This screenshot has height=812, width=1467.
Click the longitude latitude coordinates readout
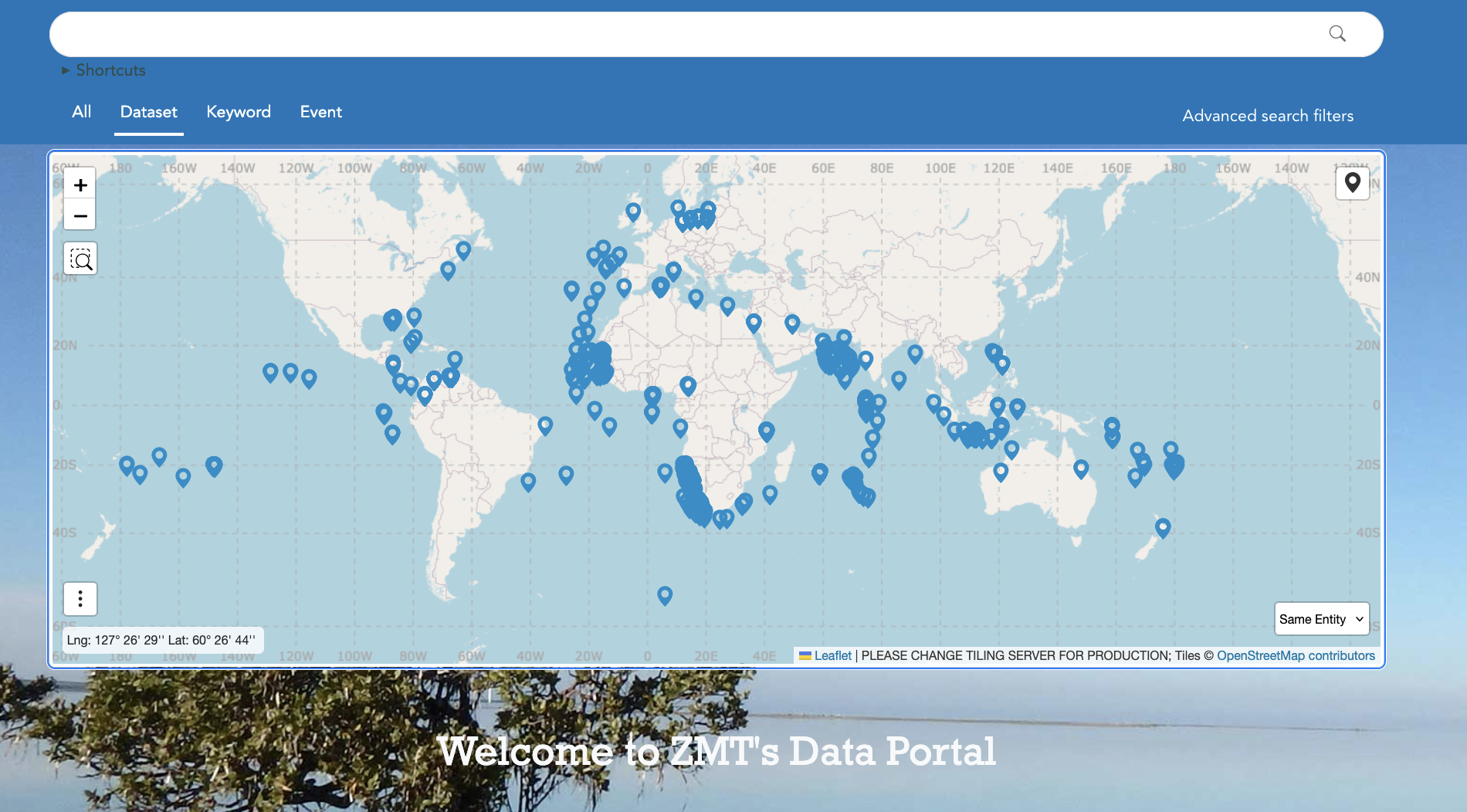161,640
